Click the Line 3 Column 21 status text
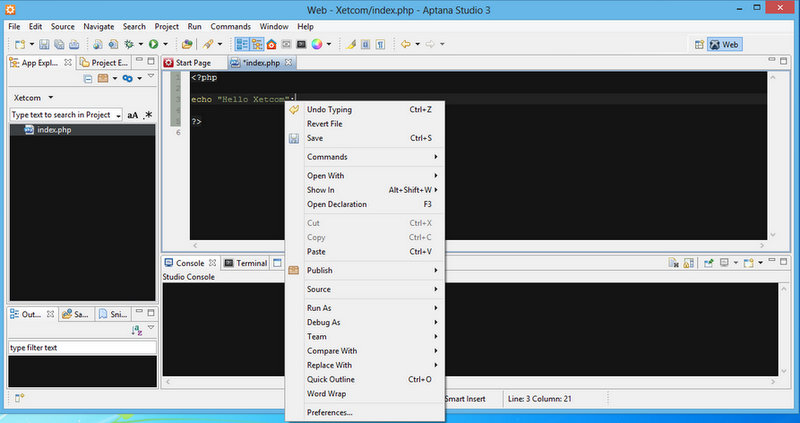Screen dimensions: 800x423 [539, 399]
